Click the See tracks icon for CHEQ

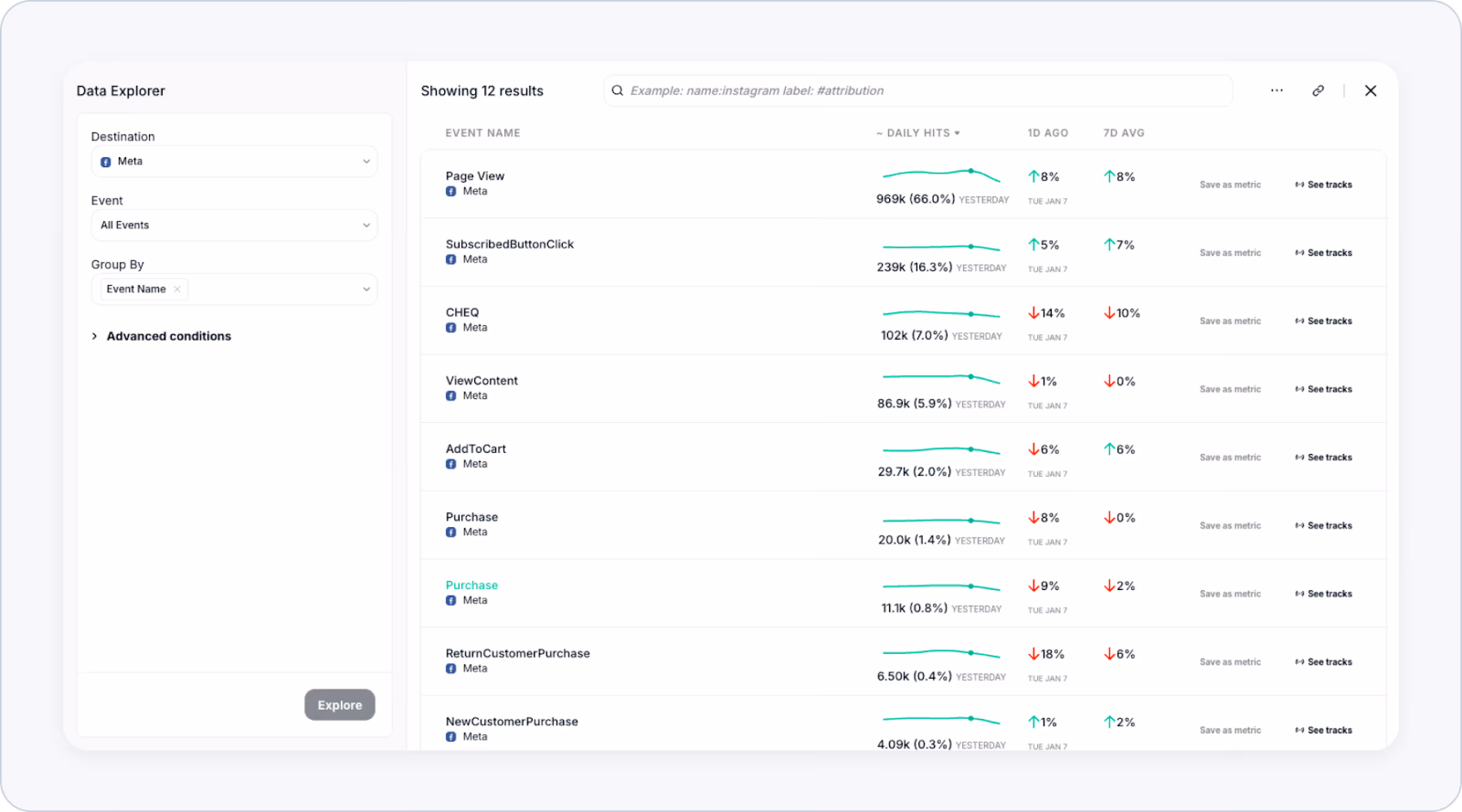coord(1300,321)
